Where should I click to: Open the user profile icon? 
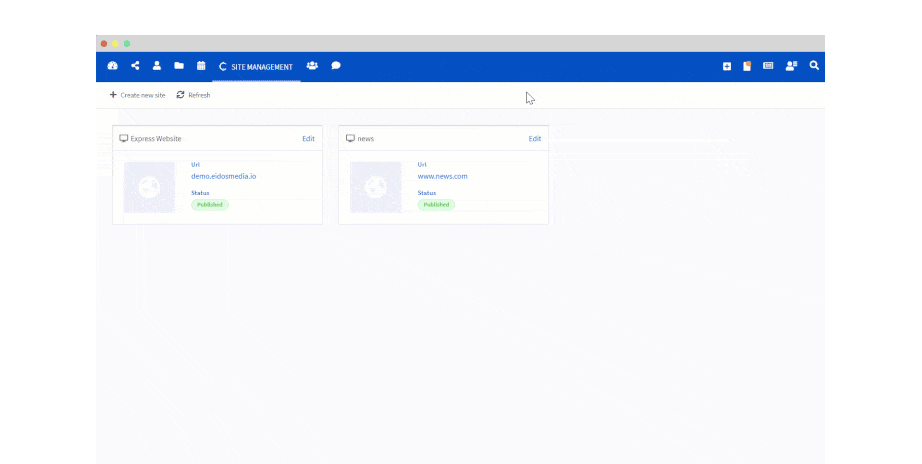[x=157, y=66]
